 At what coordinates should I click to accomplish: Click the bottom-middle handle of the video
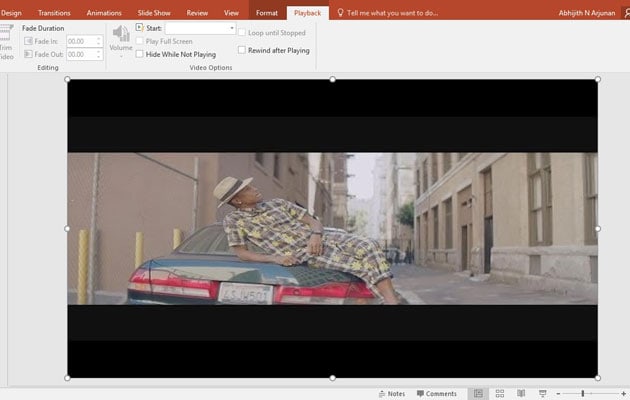click(x=332, y=378)
